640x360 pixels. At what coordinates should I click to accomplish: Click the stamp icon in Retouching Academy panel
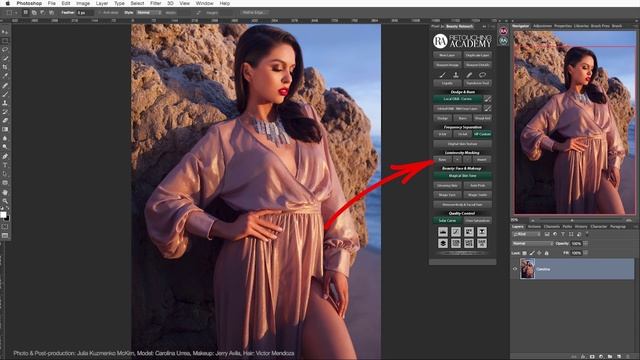tap(456, 75)
